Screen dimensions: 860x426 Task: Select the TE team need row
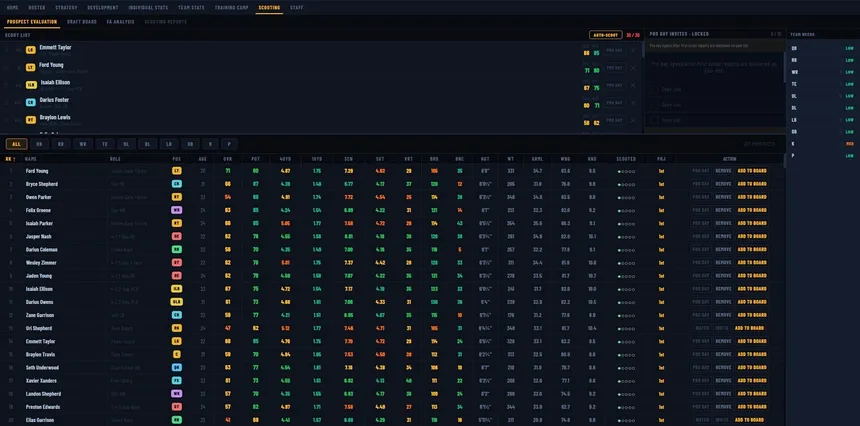(x=822, y=84)
